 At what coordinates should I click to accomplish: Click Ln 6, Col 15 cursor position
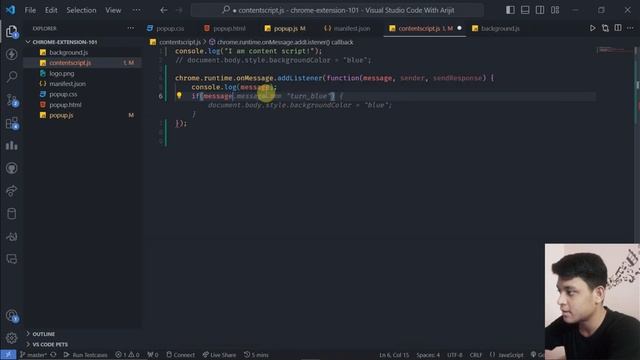coord(394,355)
